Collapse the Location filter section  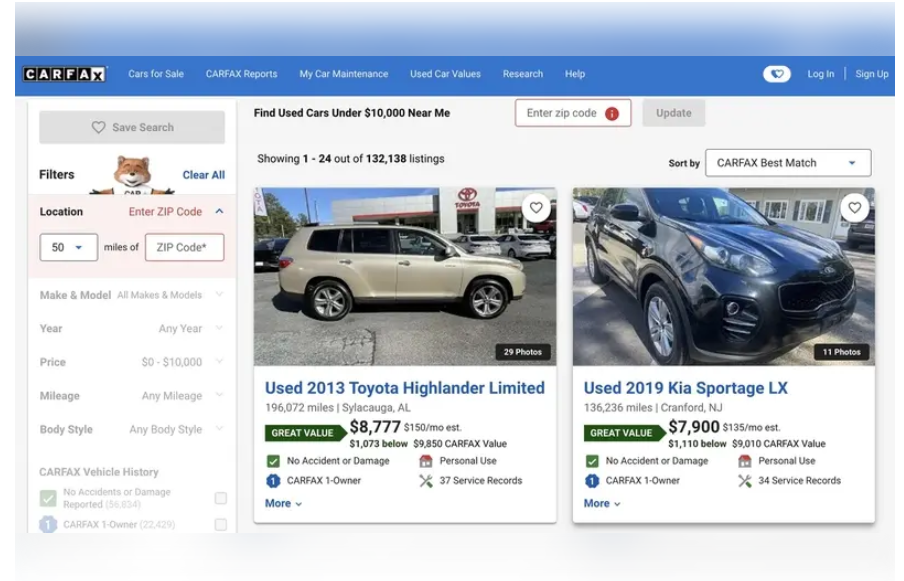point(219,212)
